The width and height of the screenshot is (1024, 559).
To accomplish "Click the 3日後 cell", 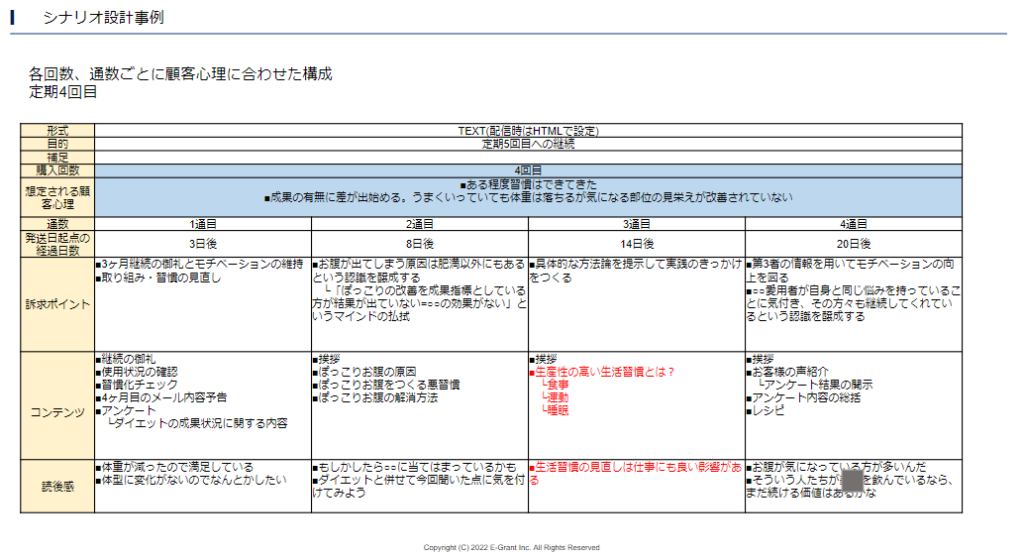I will pyautogui.click(x=203, y=243).
